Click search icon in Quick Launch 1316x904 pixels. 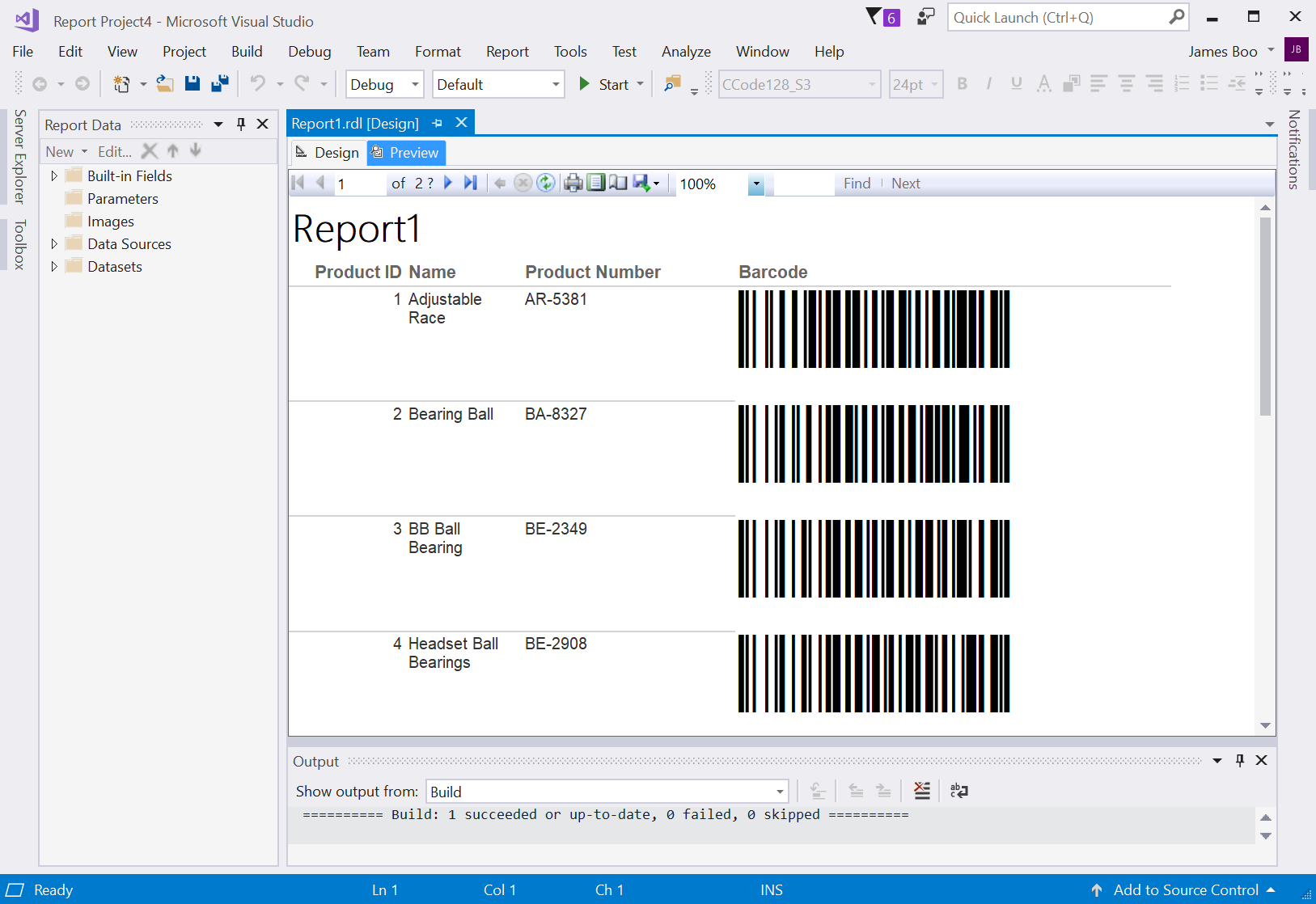click(1177, 17)
